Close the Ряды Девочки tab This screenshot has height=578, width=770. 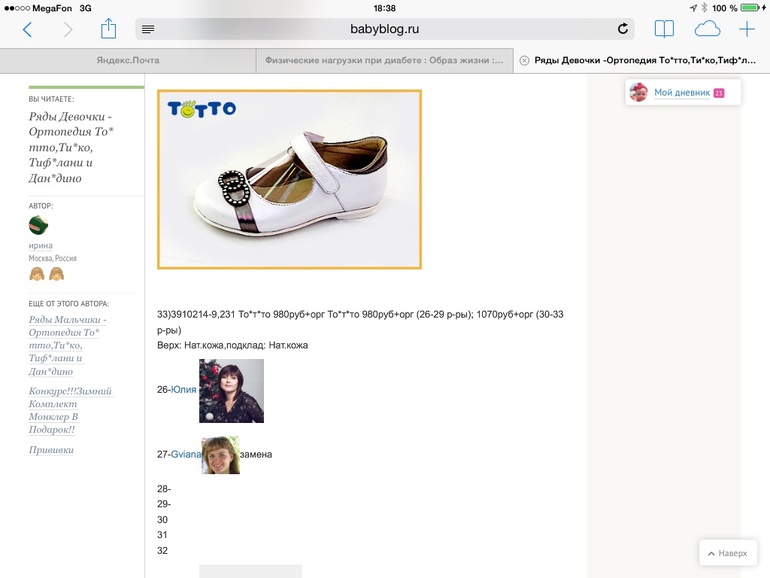(524, 60)
